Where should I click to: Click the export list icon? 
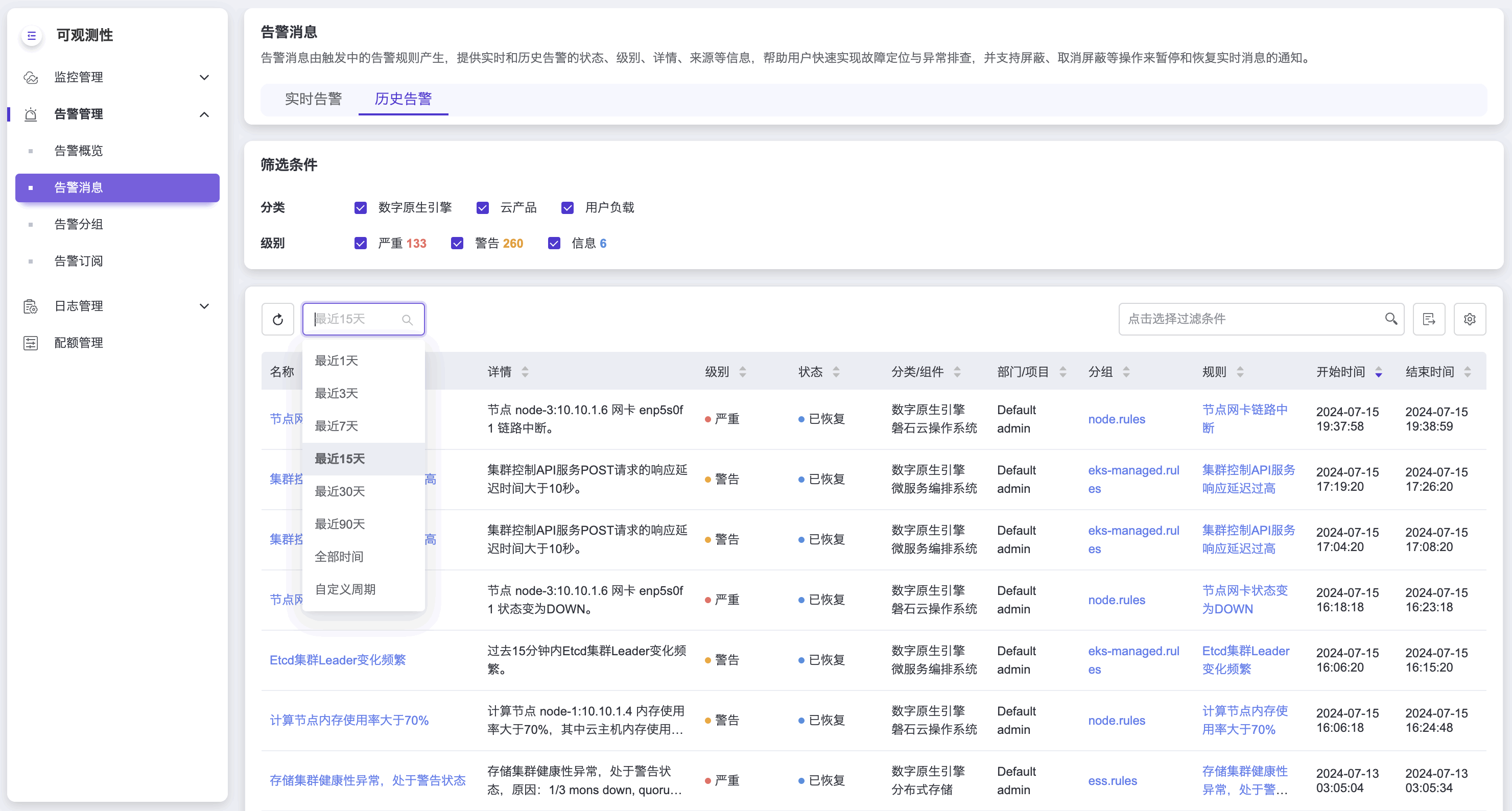tap(1429, 319)
